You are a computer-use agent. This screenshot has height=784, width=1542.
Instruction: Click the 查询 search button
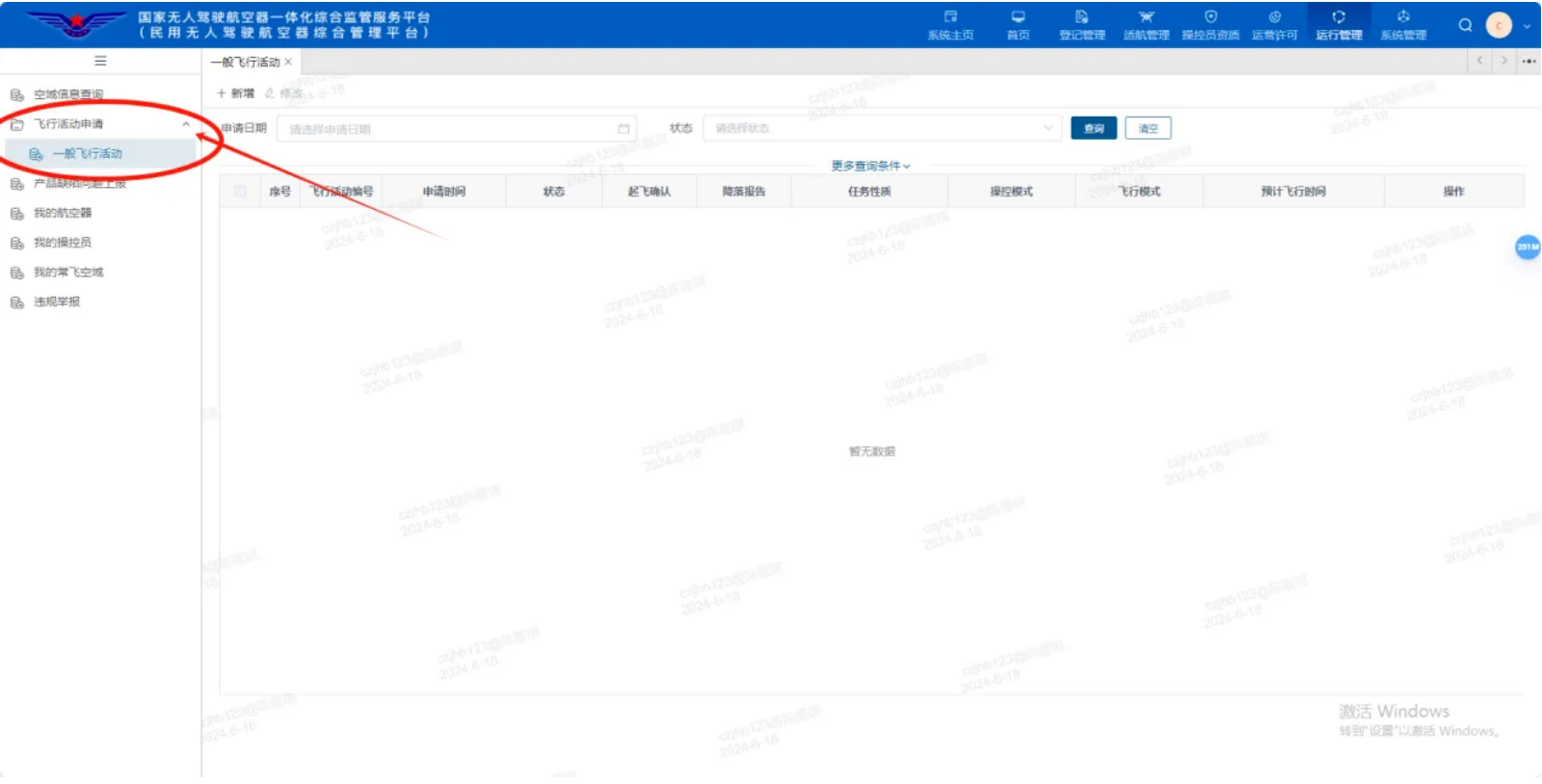[1094, 128]
